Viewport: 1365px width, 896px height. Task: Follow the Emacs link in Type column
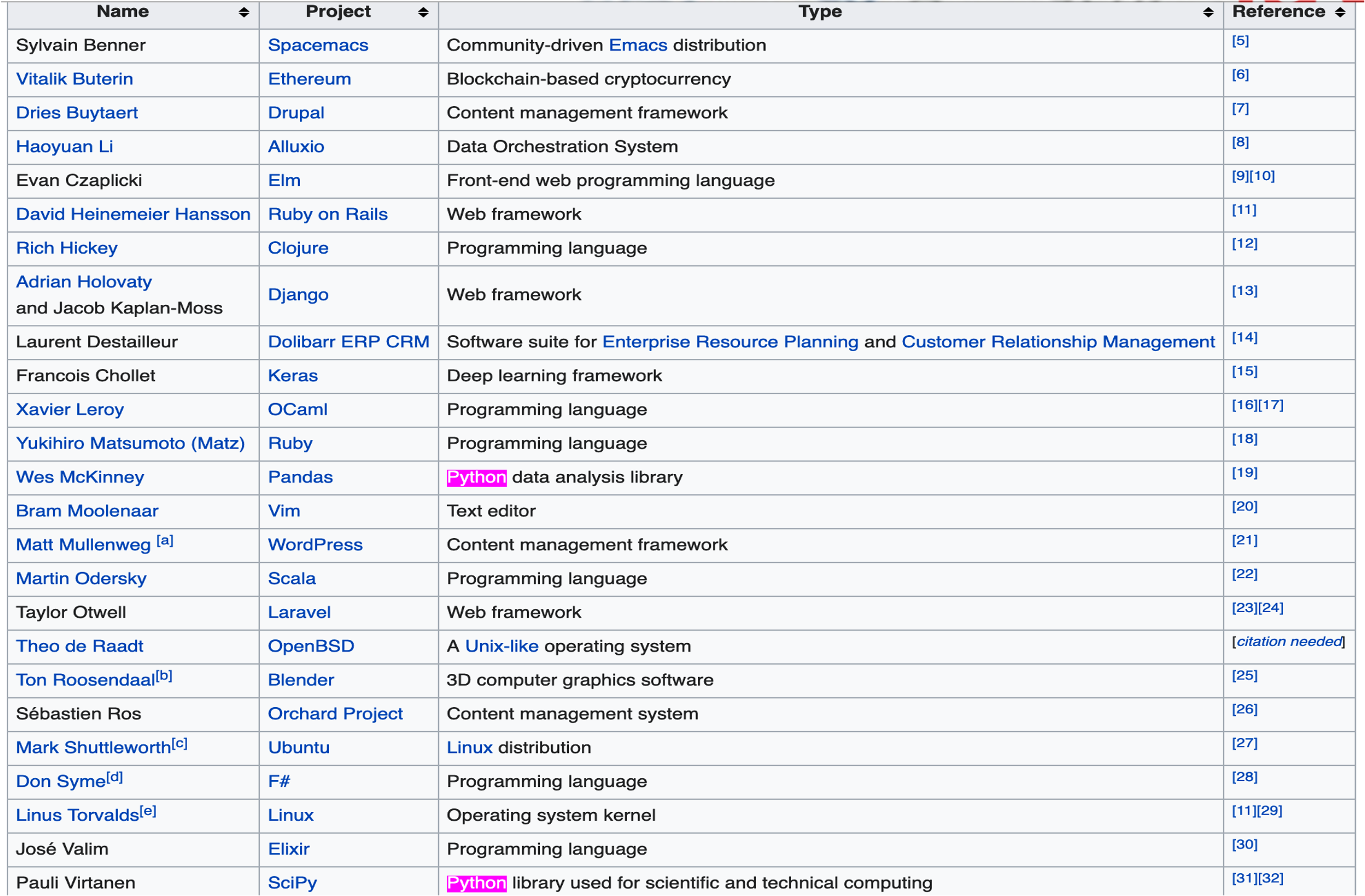(x=638, y=45)
